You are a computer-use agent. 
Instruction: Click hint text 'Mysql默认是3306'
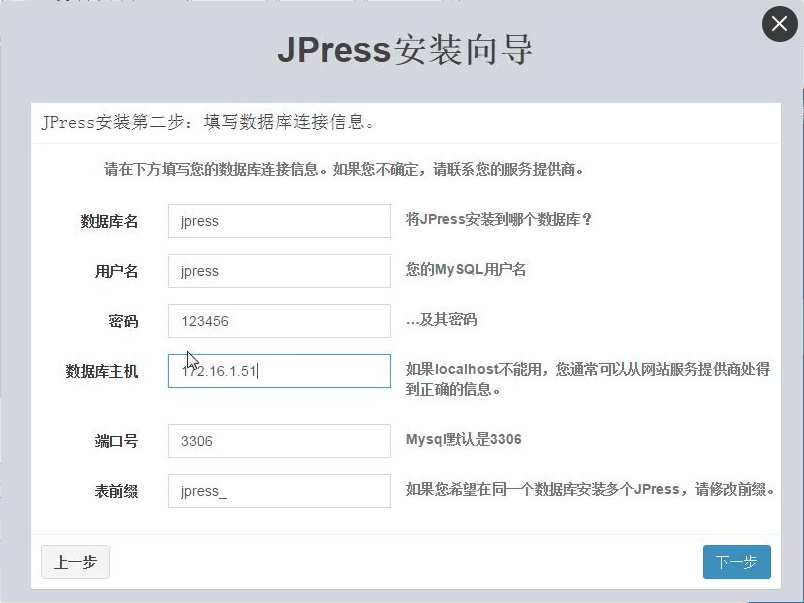464,439
